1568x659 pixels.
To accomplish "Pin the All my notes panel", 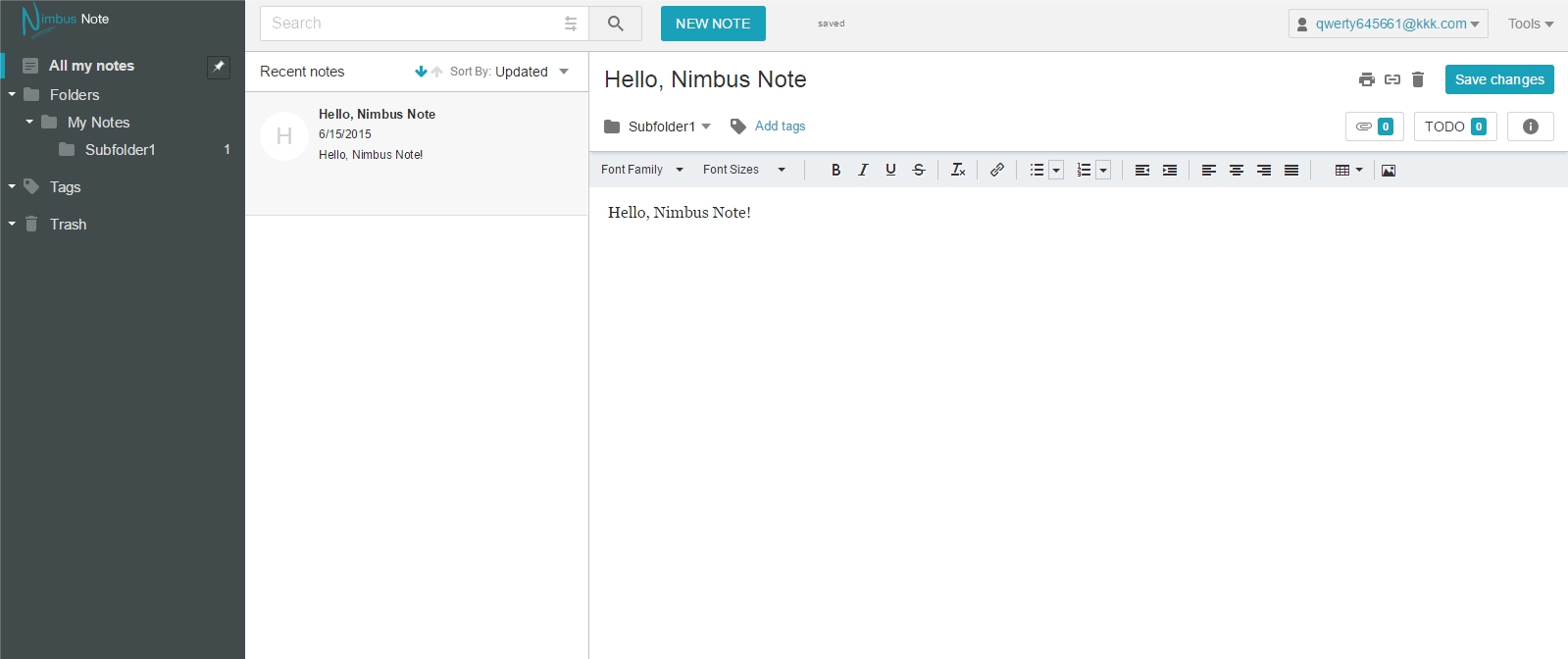I will pos(219,67).
